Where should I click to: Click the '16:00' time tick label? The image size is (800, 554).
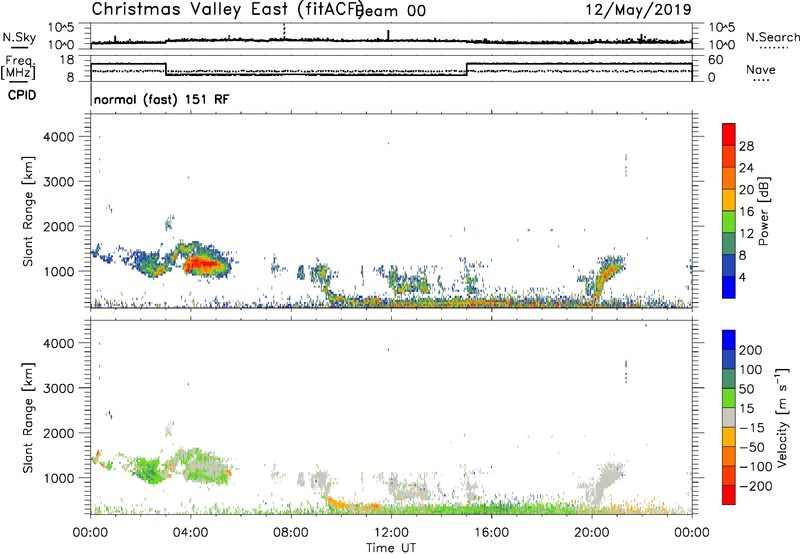point(491,533)
